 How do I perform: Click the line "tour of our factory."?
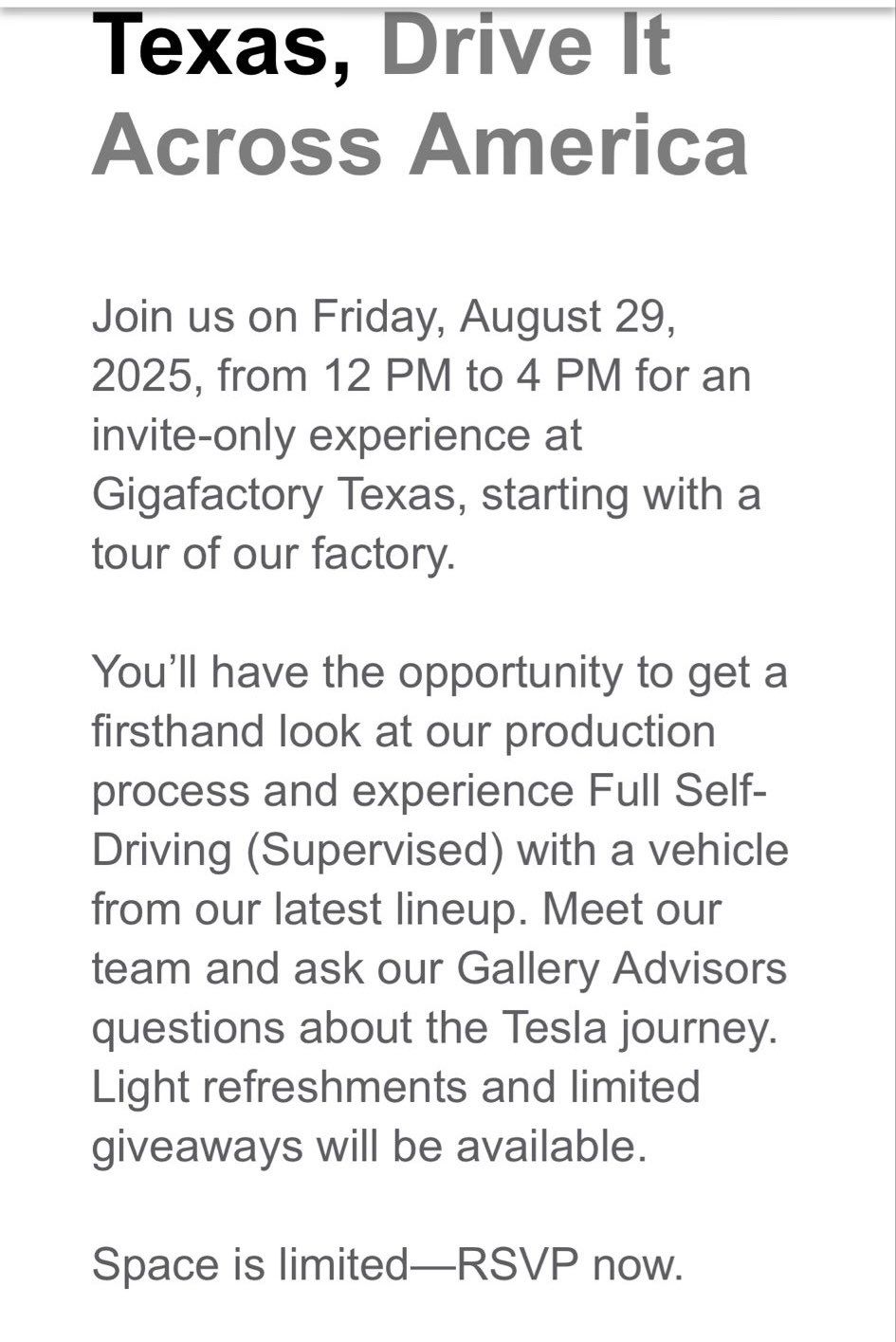tap(274, 554)
